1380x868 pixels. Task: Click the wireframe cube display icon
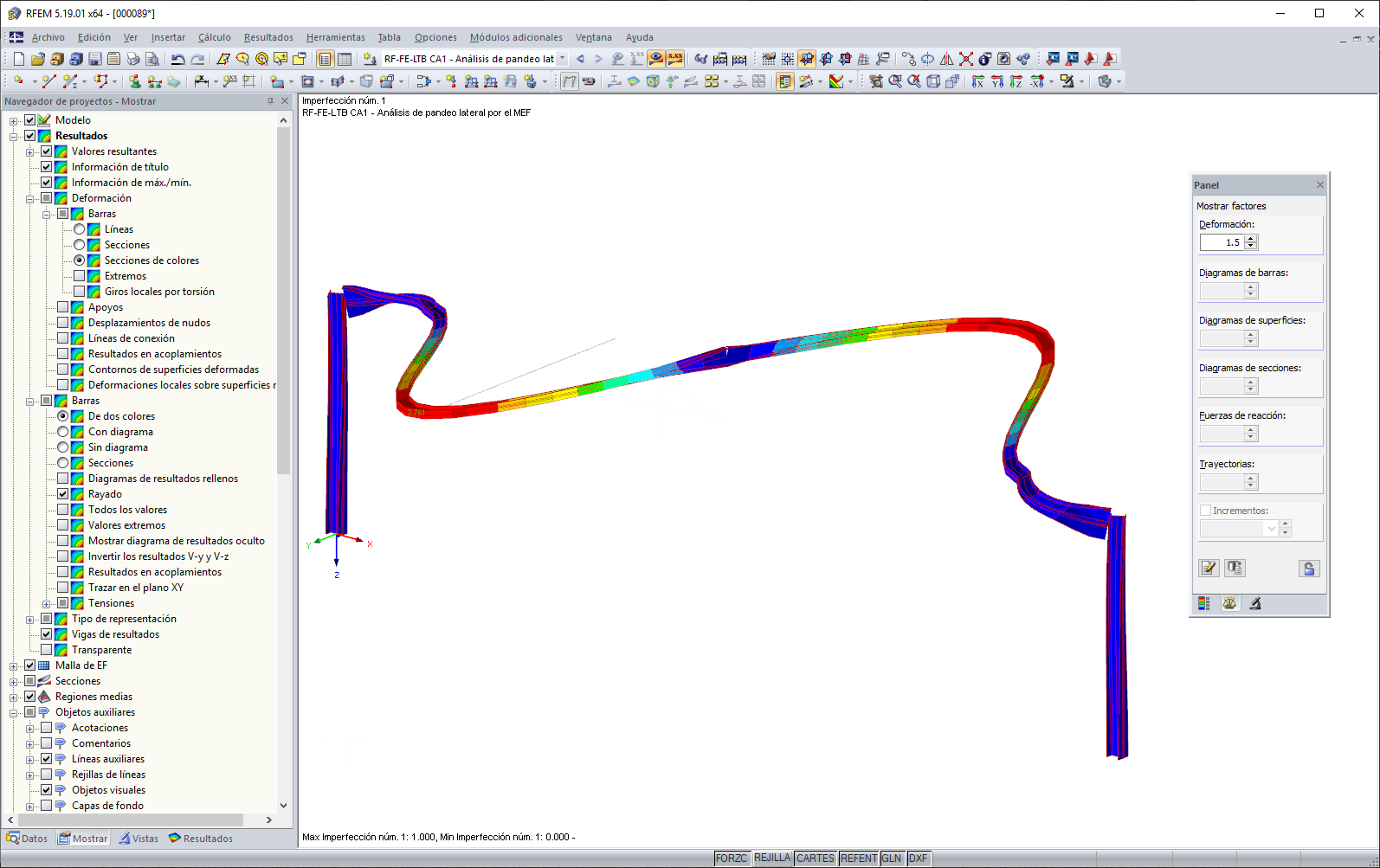933,81
